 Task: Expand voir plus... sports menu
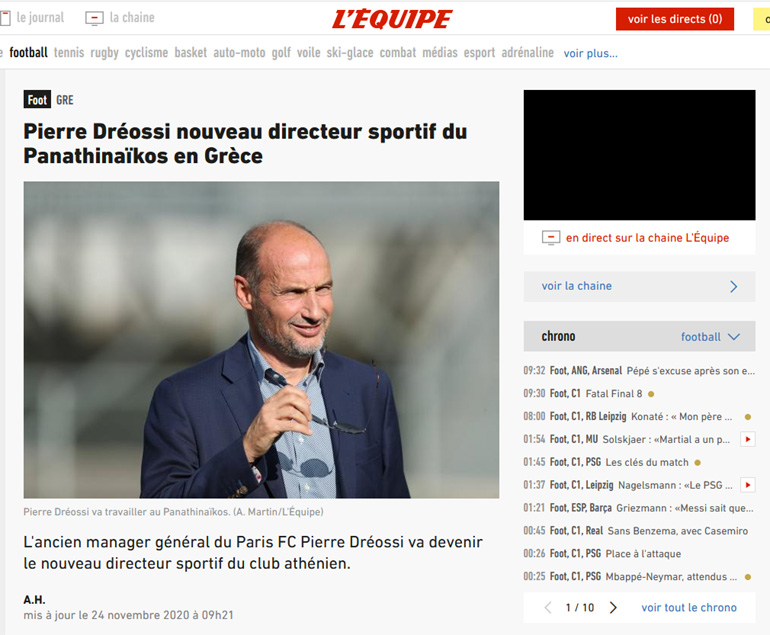tap(590, 53)
